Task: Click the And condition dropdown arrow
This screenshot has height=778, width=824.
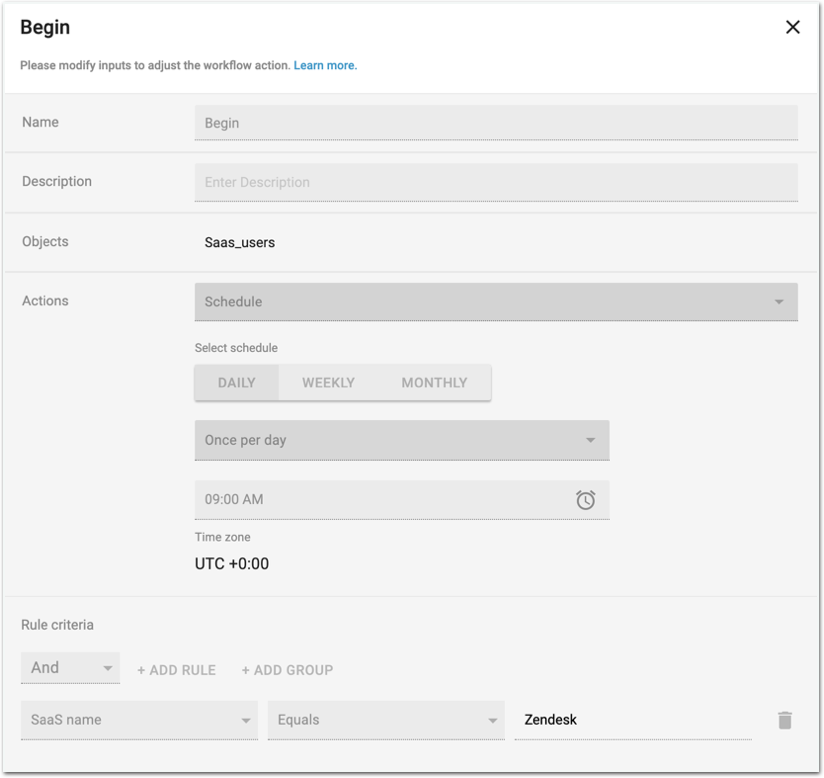Action: click(x=108, y=668)
